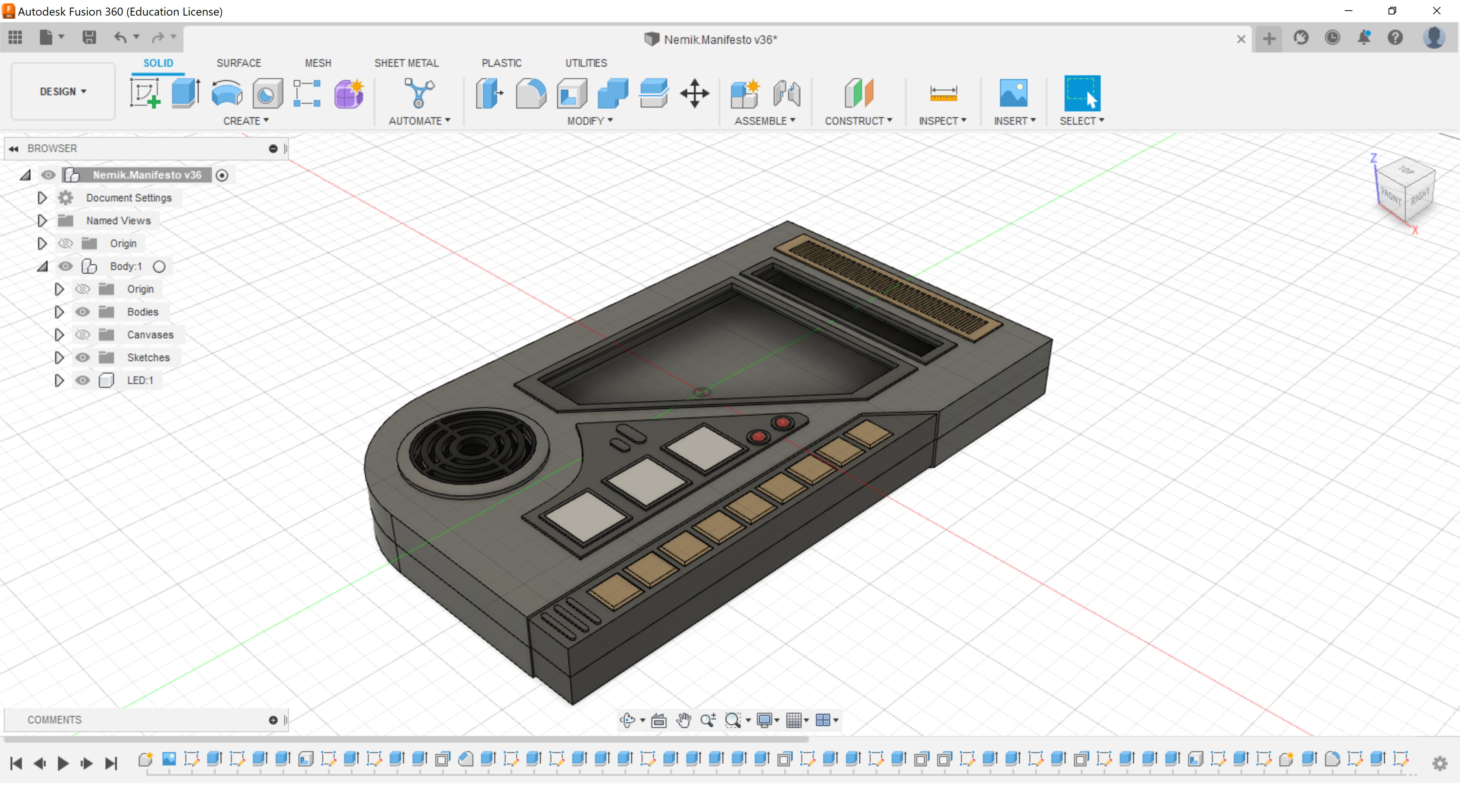
Task: Hide the Sketches folder
Action: pos(82,358)
